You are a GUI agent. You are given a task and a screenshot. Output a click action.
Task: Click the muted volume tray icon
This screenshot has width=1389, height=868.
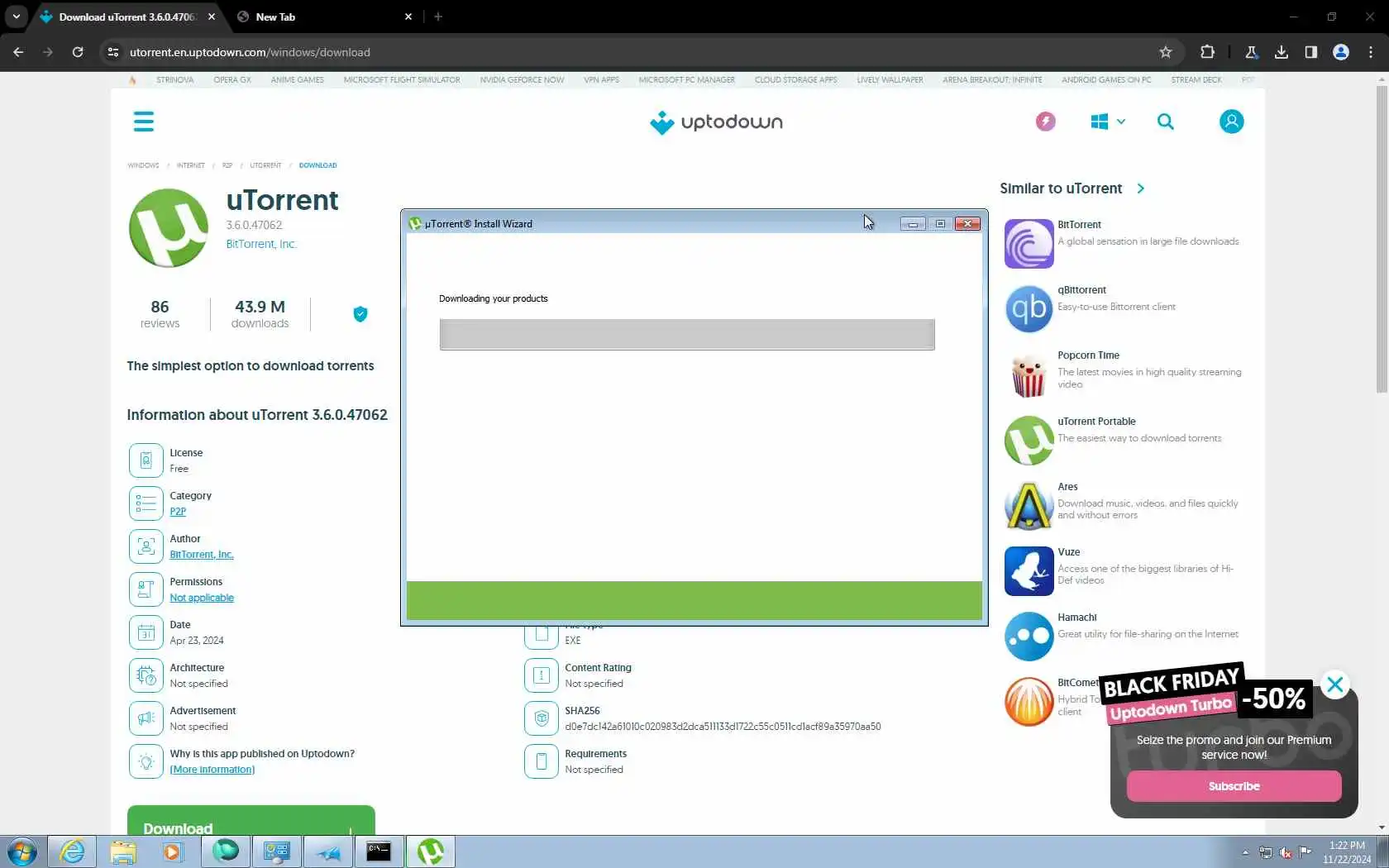pyautogui.click(x=1286, y=852)
